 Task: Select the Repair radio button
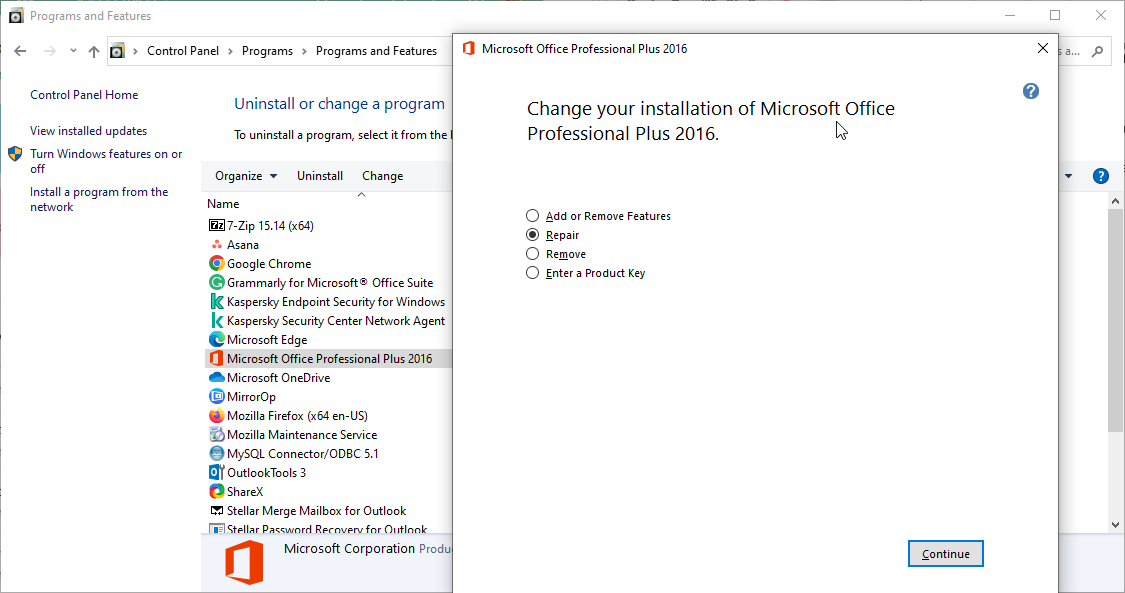[532, 234]
